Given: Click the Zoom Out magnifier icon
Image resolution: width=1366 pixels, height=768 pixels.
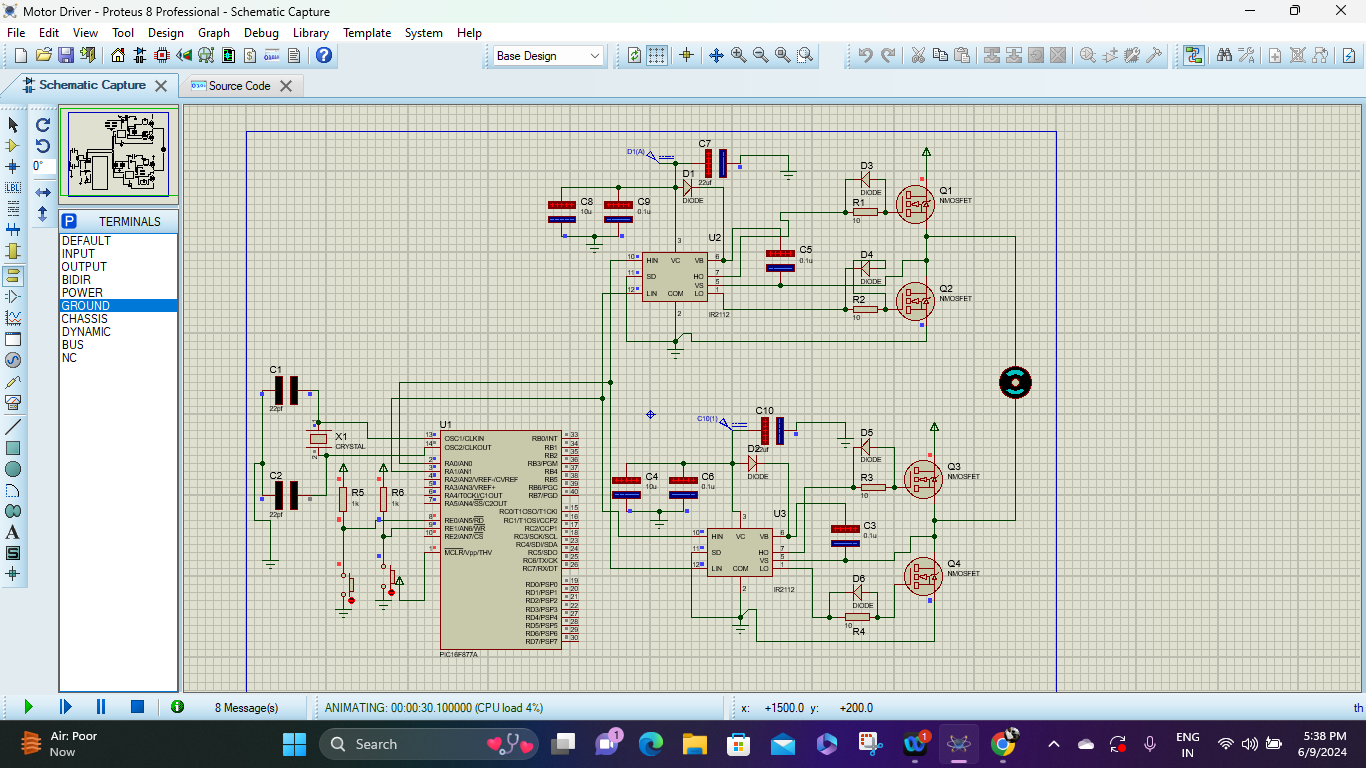Looking at the screenshot, I should click(761, 55).
